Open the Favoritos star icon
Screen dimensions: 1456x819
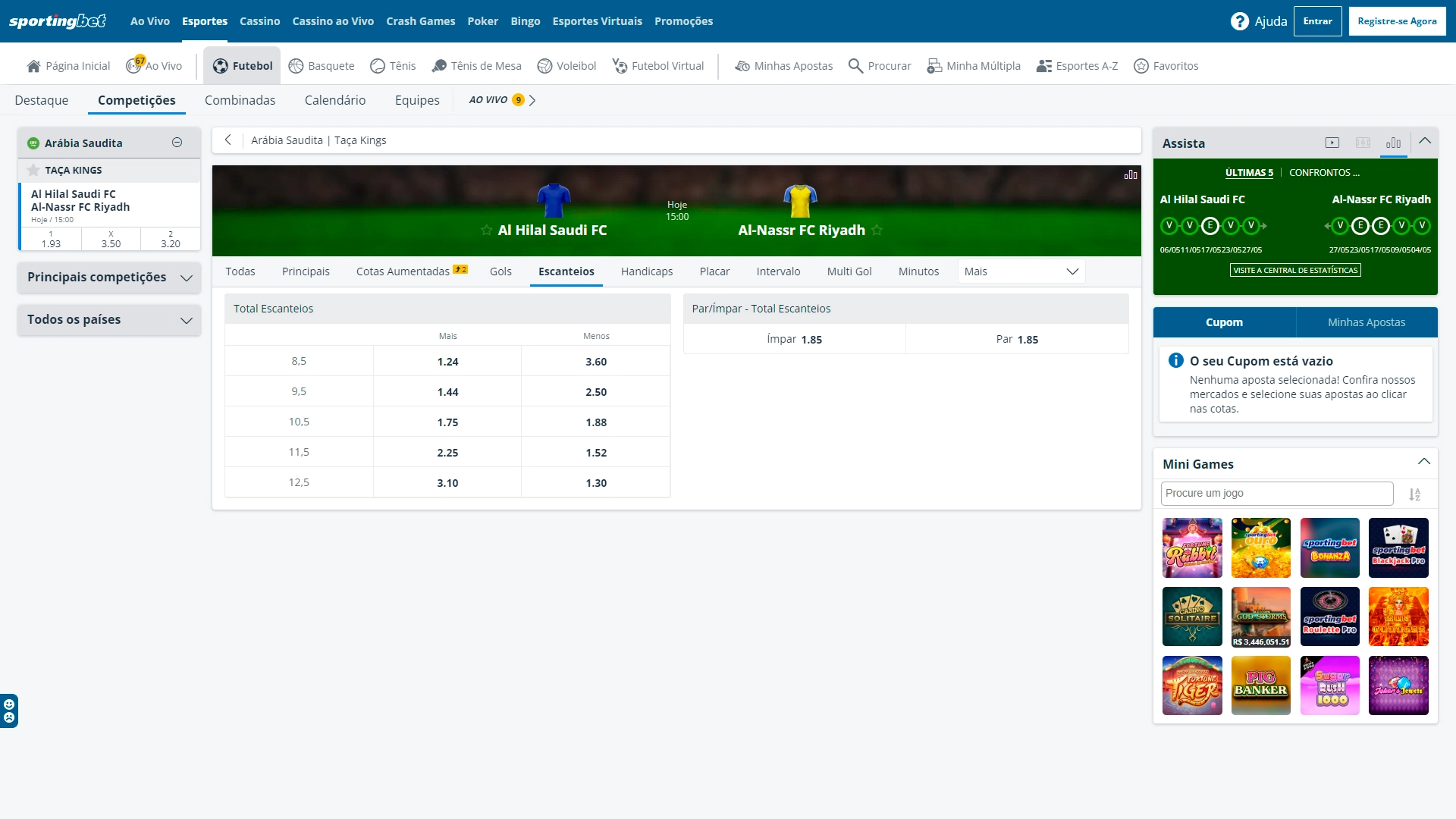[x=1141, y=66]
